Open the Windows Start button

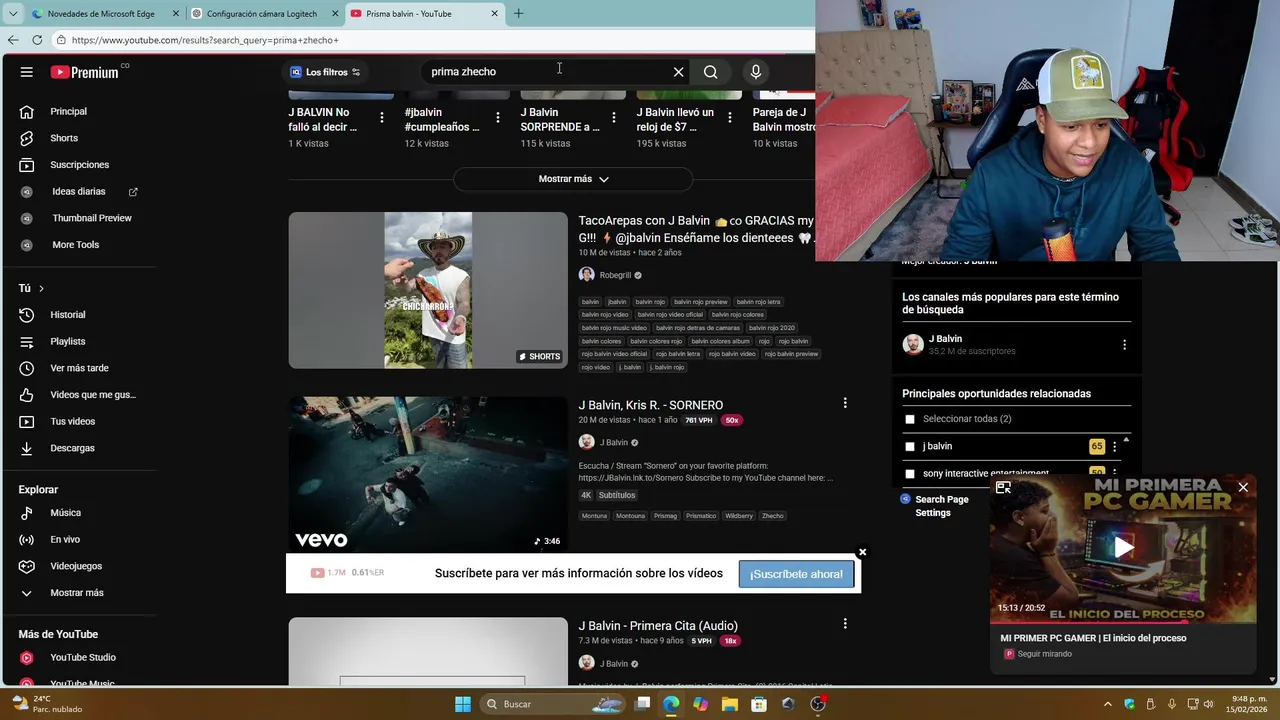(x=462, y=704)
